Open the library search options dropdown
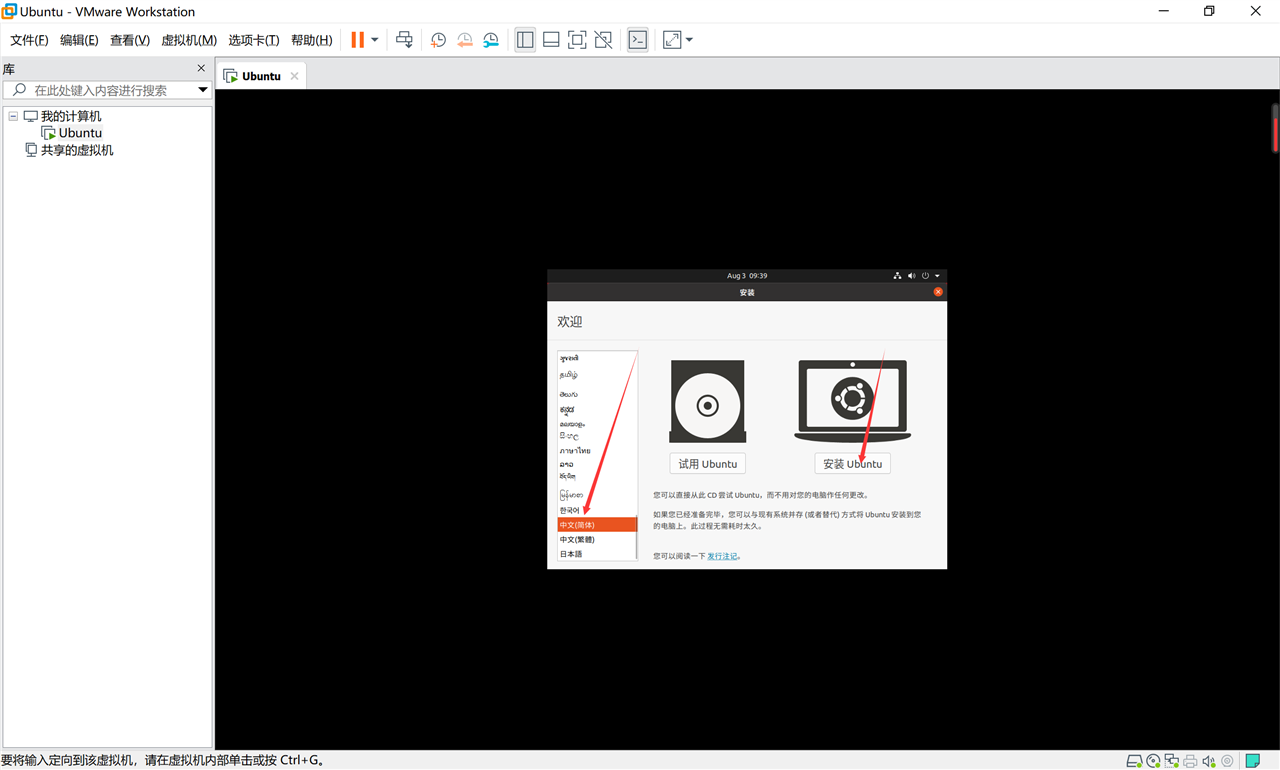1280x770 pixels. 203,90
